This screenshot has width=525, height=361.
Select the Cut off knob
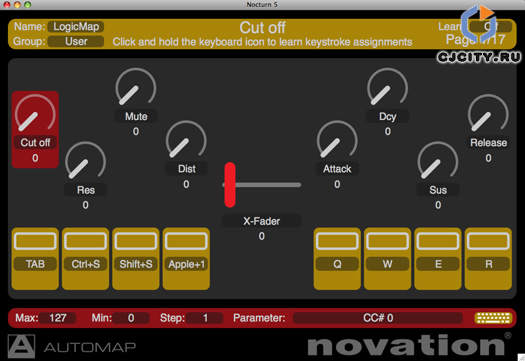point(35,113)
